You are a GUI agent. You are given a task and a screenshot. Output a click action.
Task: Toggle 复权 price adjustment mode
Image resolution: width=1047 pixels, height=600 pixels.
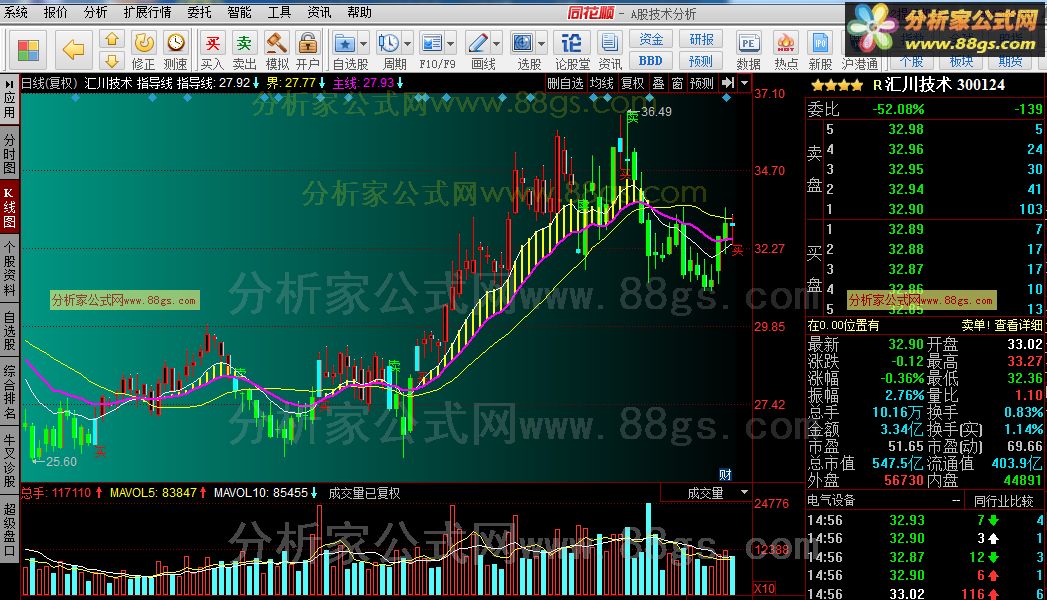tap(632, 83)
